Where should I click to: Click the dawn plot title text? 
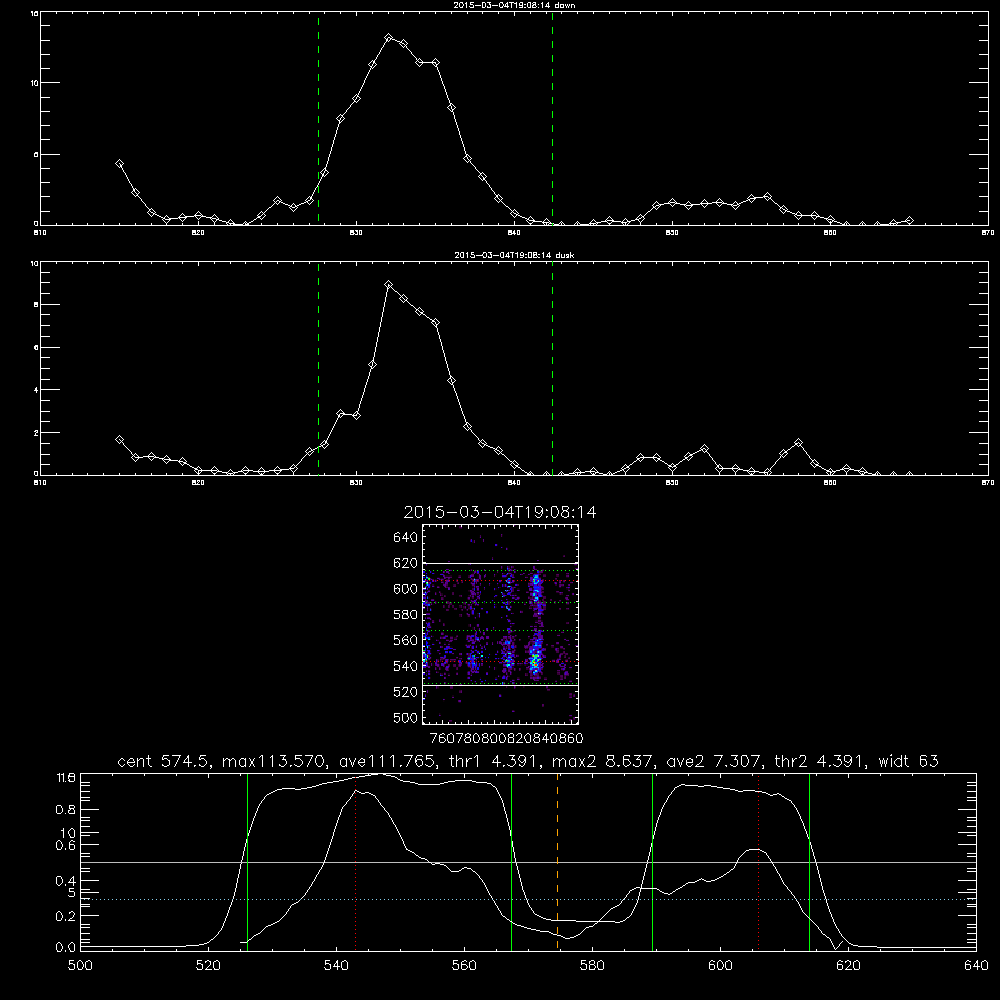(x=515, y=5)
